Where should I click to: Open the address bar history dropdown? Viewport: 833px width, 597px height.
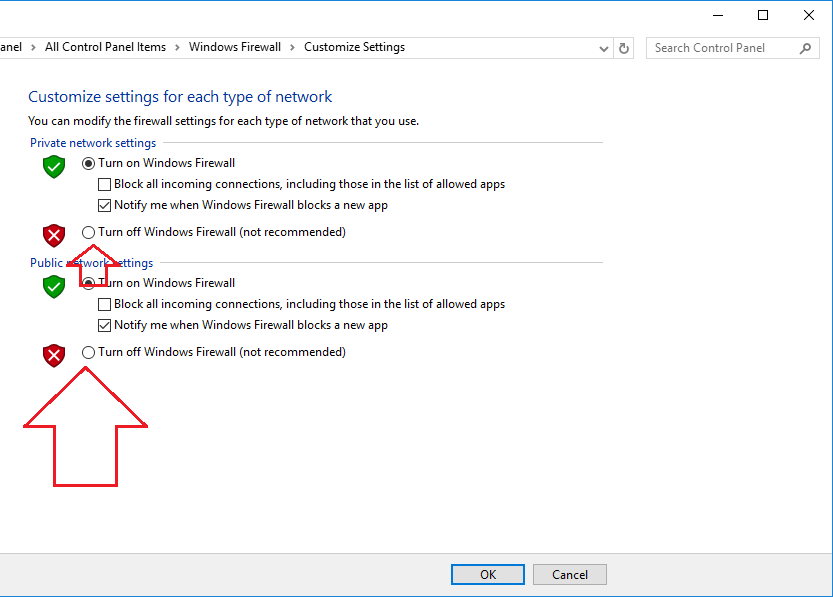click(x=604, y=49)
